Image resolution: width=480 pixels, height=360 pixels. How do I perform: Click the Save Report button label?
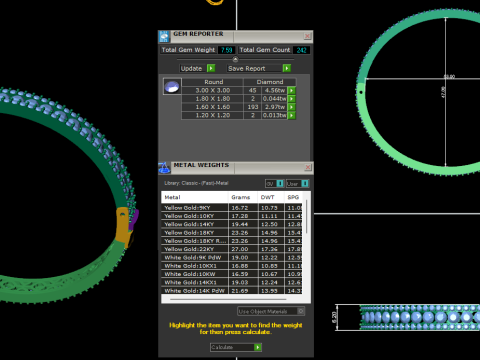coord(247,68)
